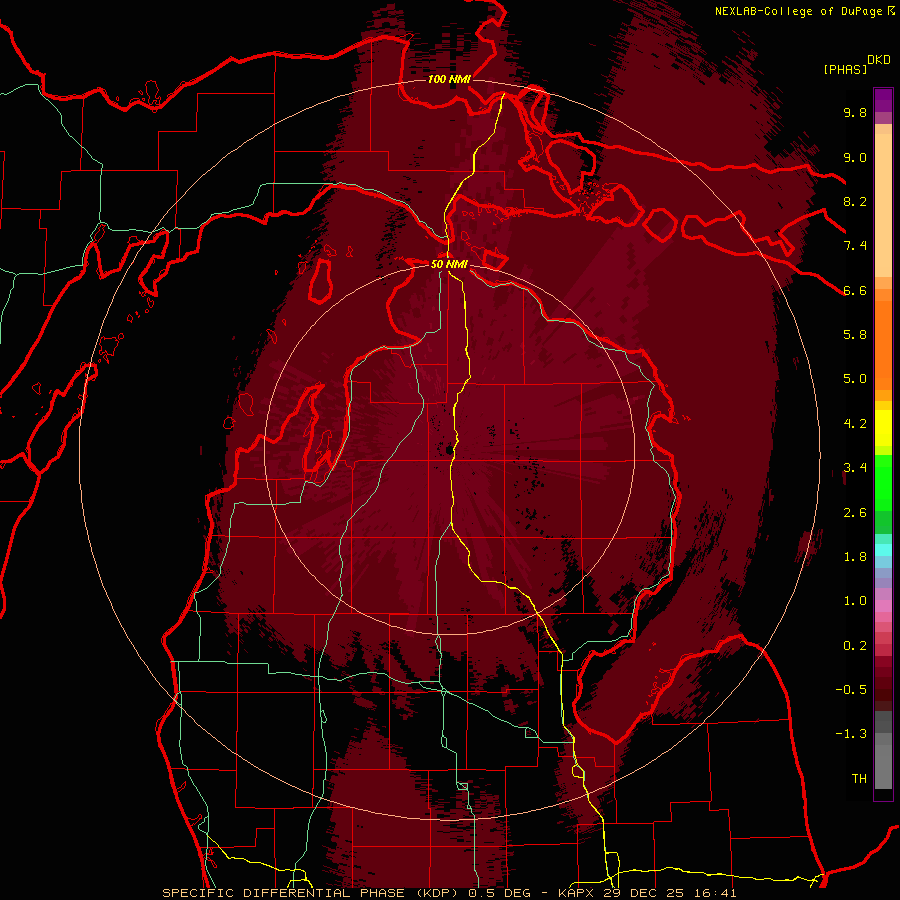Click the -1.3 legend value
This screenshot has width=900, height=900.
point(851,734)
